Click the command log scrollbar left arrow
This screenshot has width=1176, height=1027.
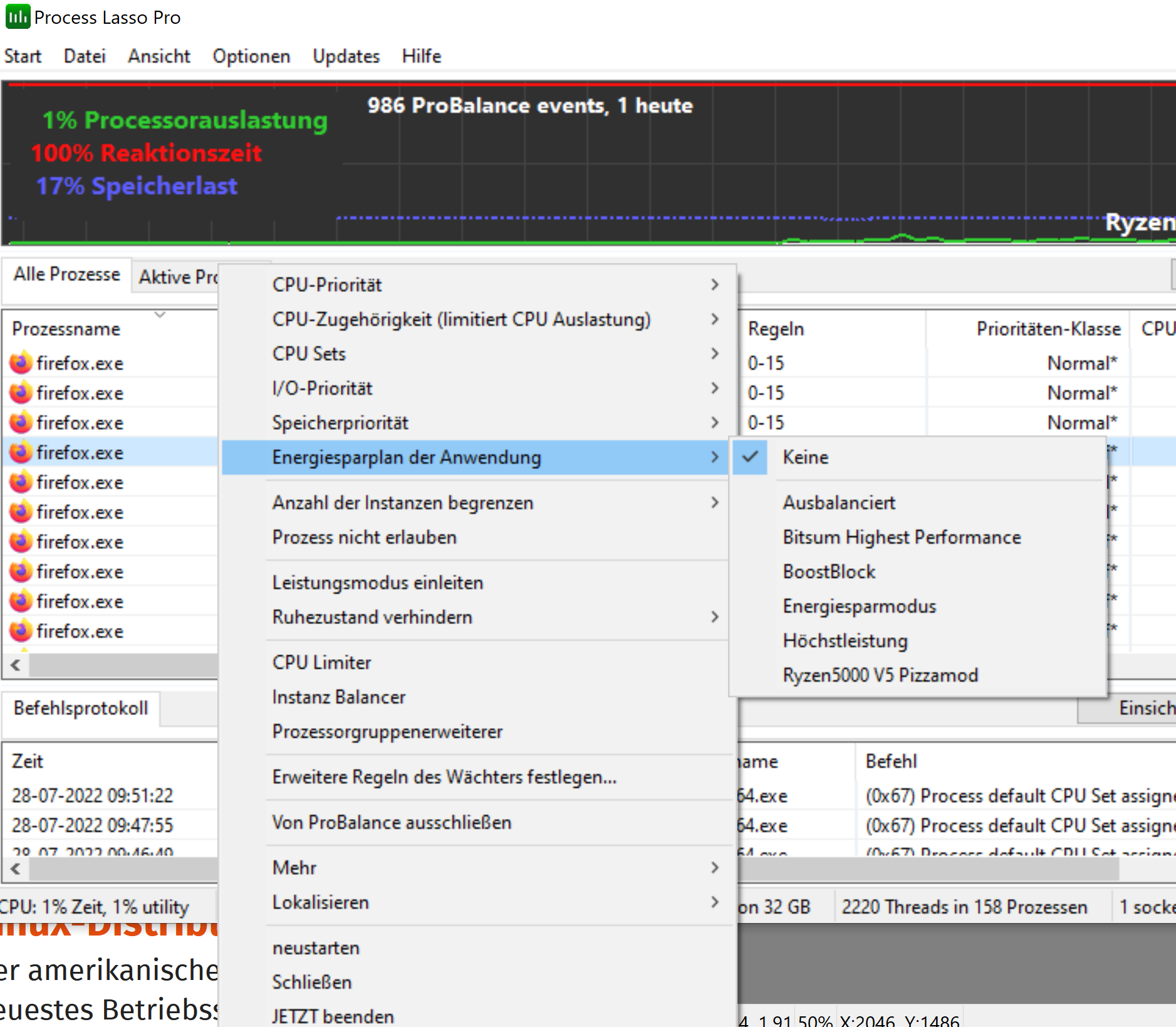[16, 868]
